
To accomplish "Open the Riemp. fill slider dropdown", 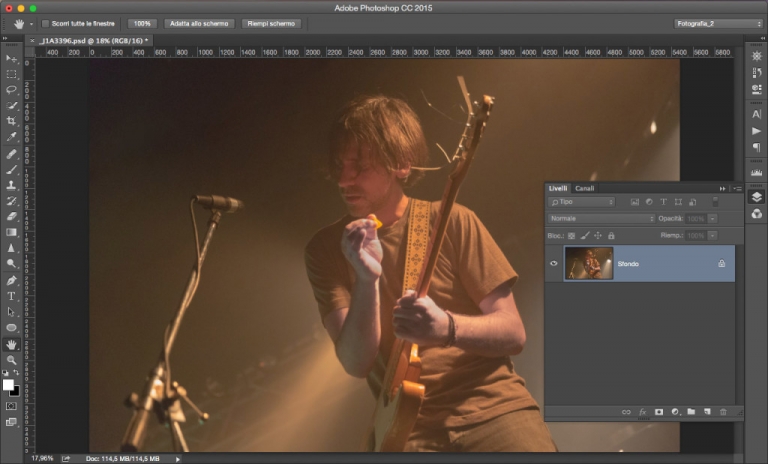I will [x=713, y=236].
